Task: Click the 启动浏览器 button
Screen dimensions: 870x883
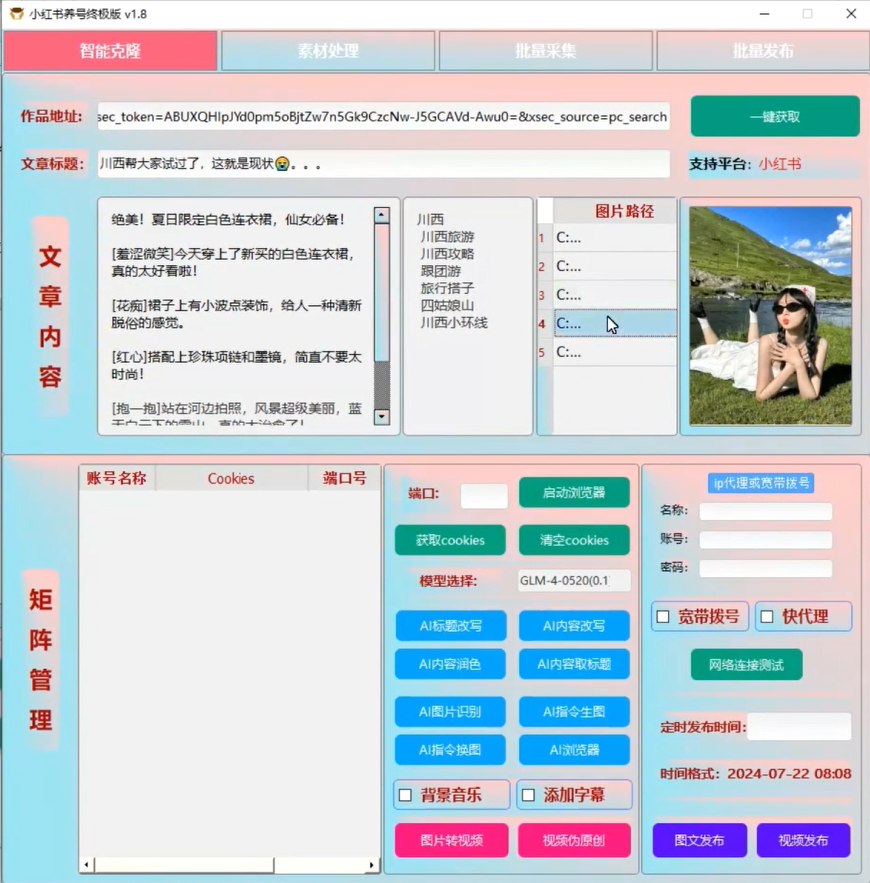Action: 574,493
